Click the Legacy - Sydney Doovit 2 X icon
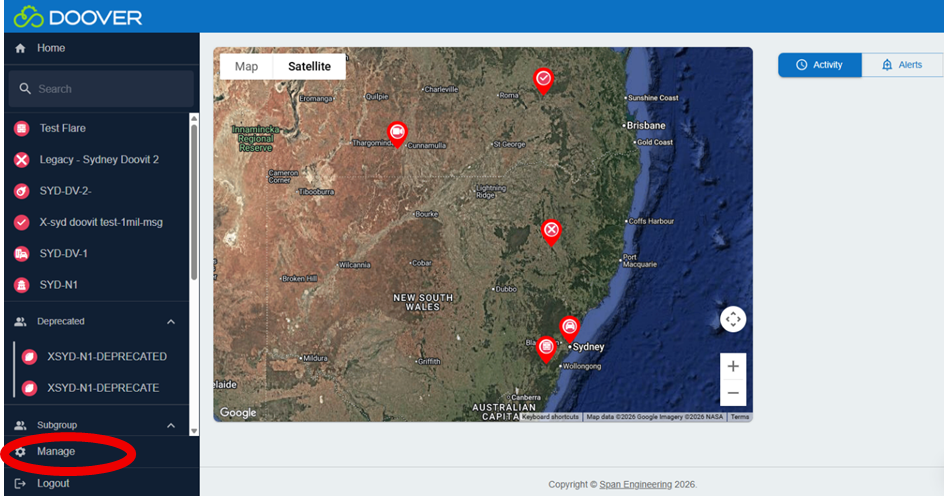The height and width of the screenshot is (496, 944). 21,160
